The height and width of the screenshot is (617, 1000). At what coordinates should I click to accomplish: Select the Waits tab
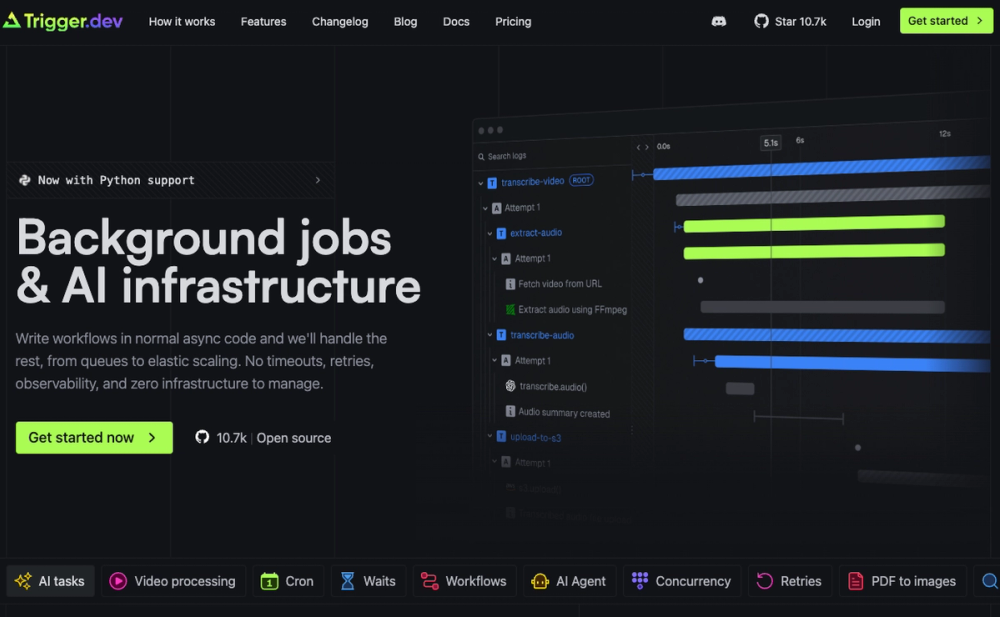369,581
